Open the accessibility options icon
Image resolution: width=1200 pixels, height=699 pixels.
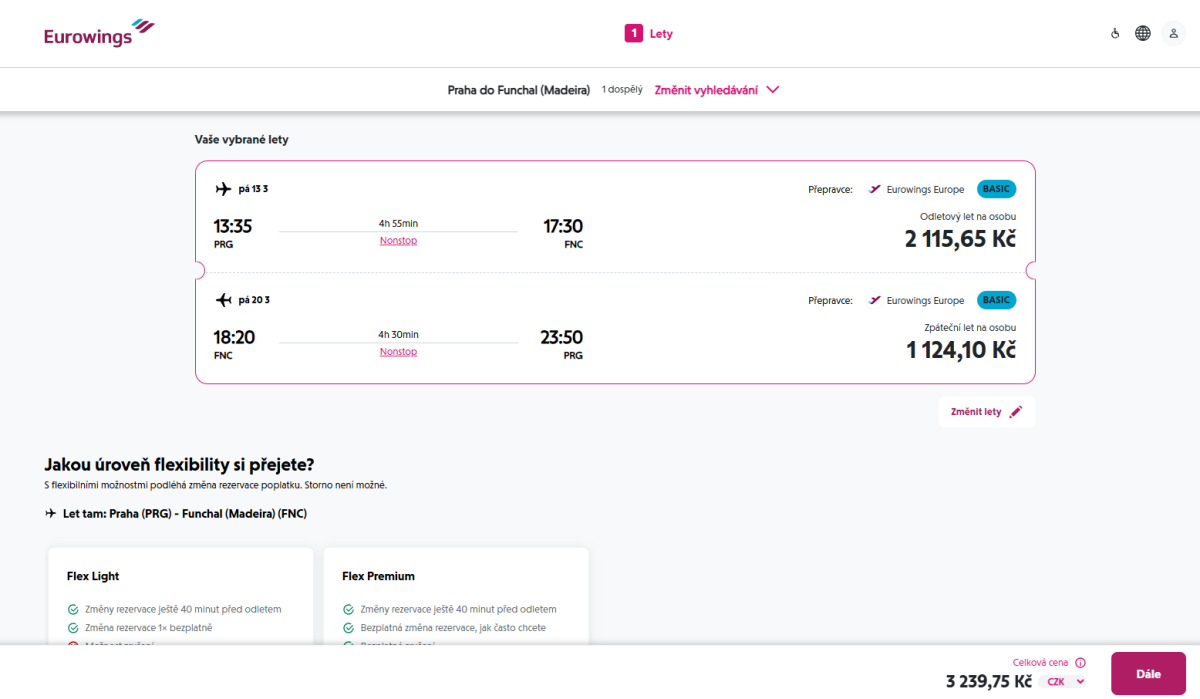coord(1115,34)
